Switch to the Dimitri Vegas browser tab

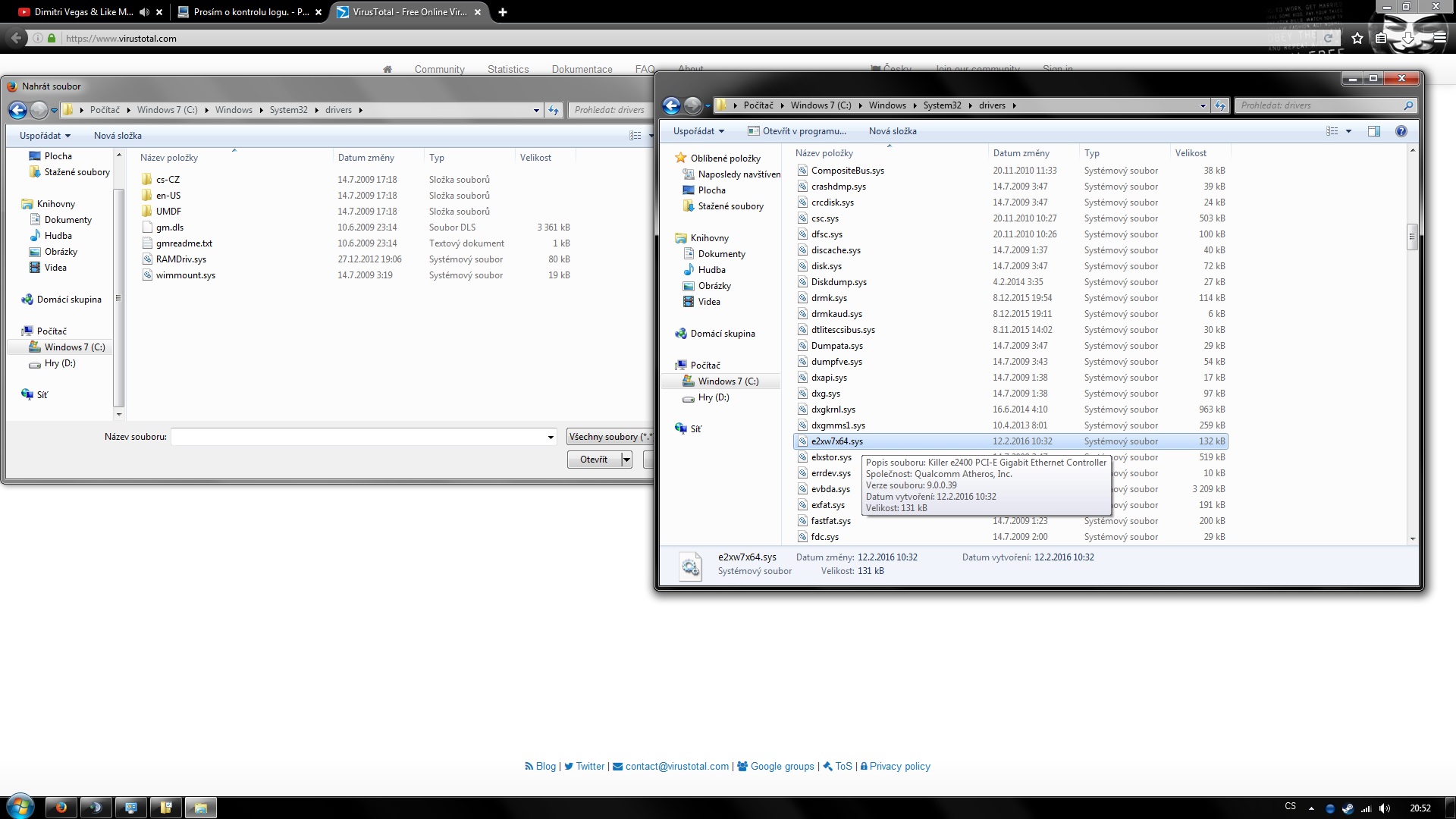pyautogui.click(x=83, y=12)
